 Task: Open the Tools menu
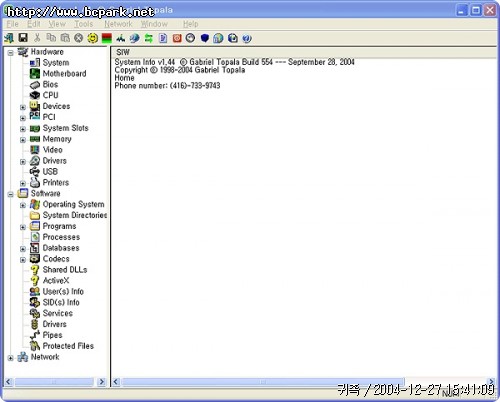[83, 24]
